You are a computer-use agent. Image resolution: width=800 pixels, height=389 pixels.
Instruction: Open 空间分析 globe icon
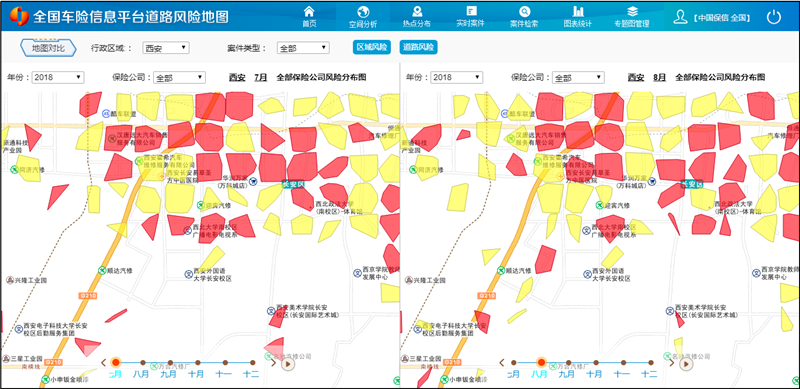[x=363, y=11]
